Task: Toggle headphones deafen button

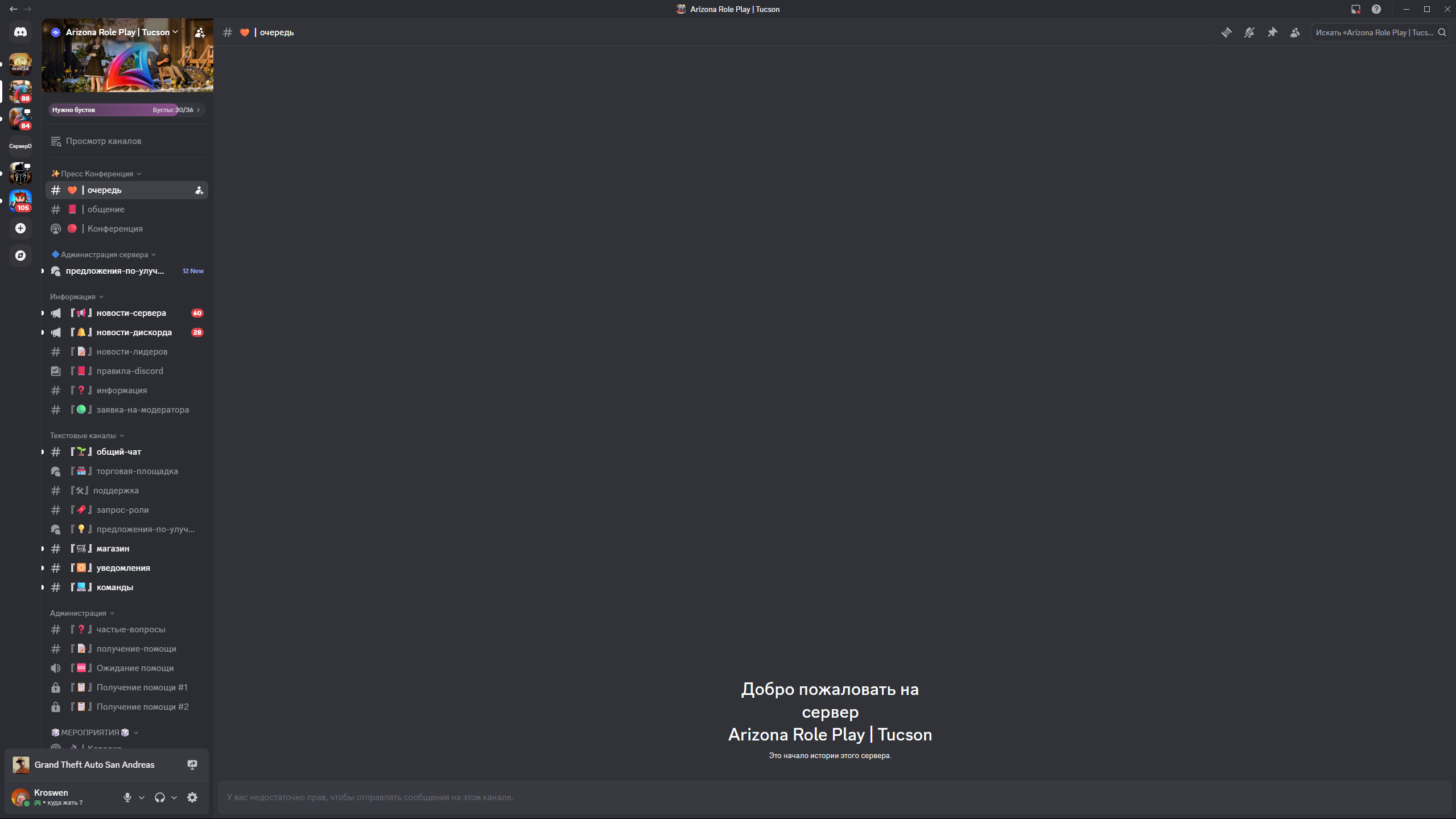Action: click(x=160, y=797)
